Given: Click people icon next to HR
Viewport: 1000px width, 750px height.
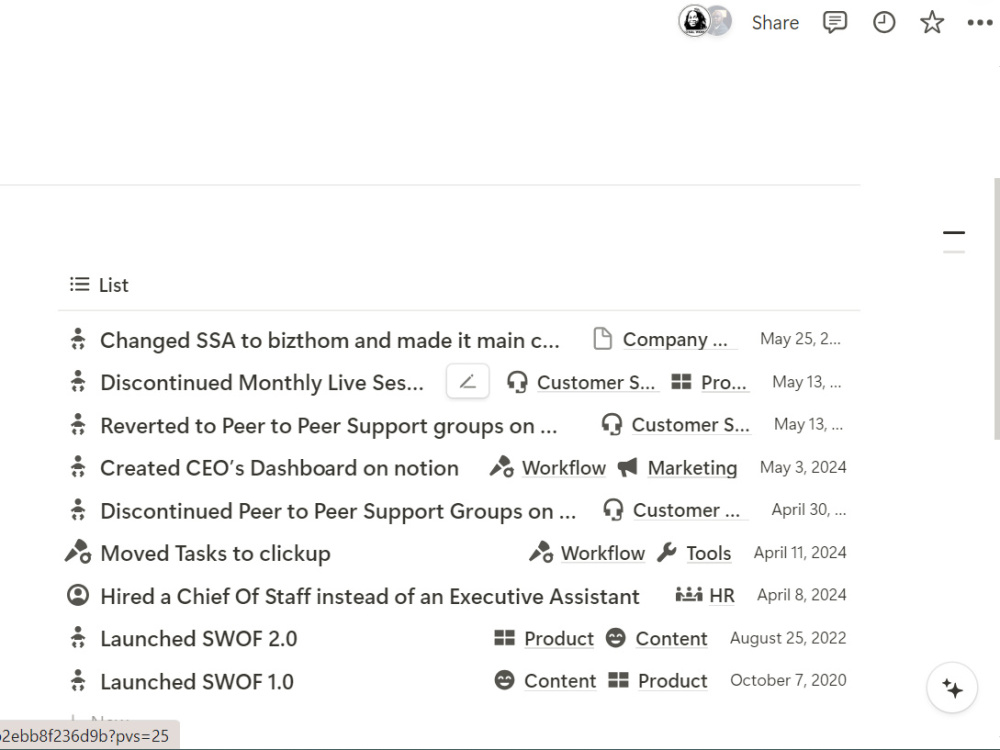Looking at the screenshot, I should pyautogui.click(x=689, y=594).
